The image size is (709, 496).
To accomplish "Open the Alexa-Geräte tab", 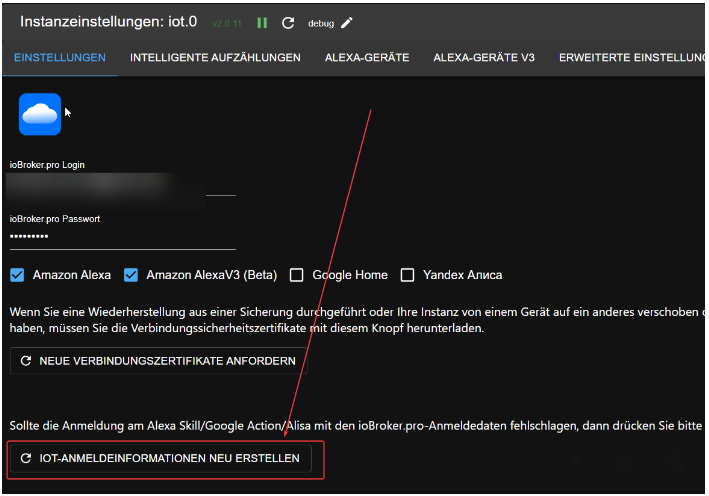I will click(x=367, y=57).
